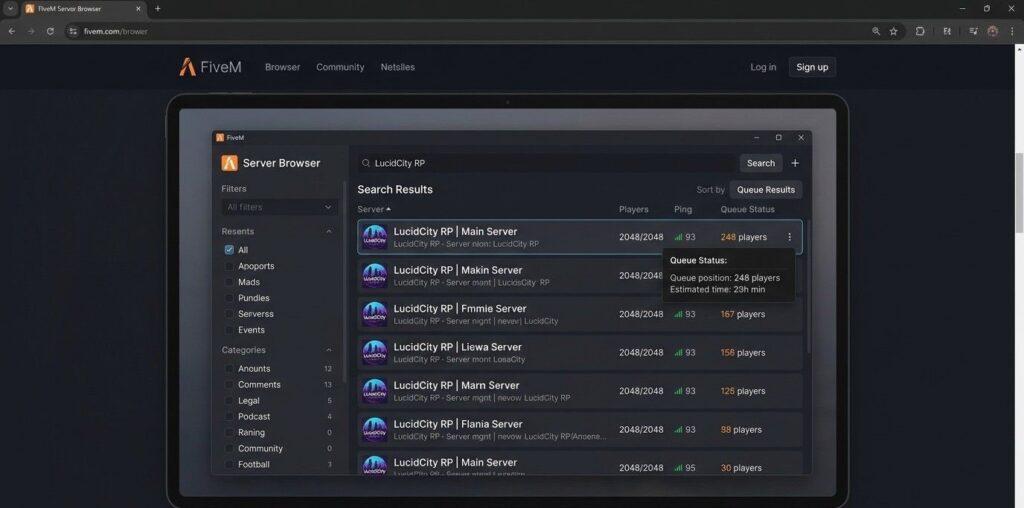This screenshot has width=1024, height=508.
Task: Check the Legal category checkbox
Action: click(x=229, y=400)
